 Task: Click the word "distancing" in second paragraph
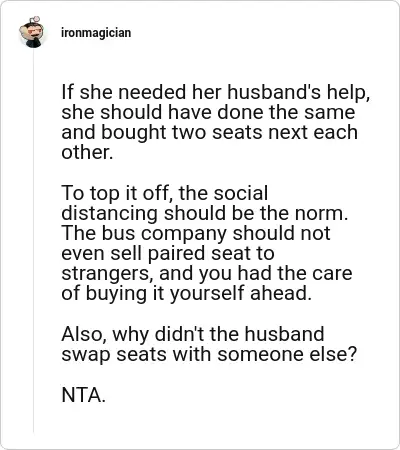pyautogui.click(x=110, y=213)
